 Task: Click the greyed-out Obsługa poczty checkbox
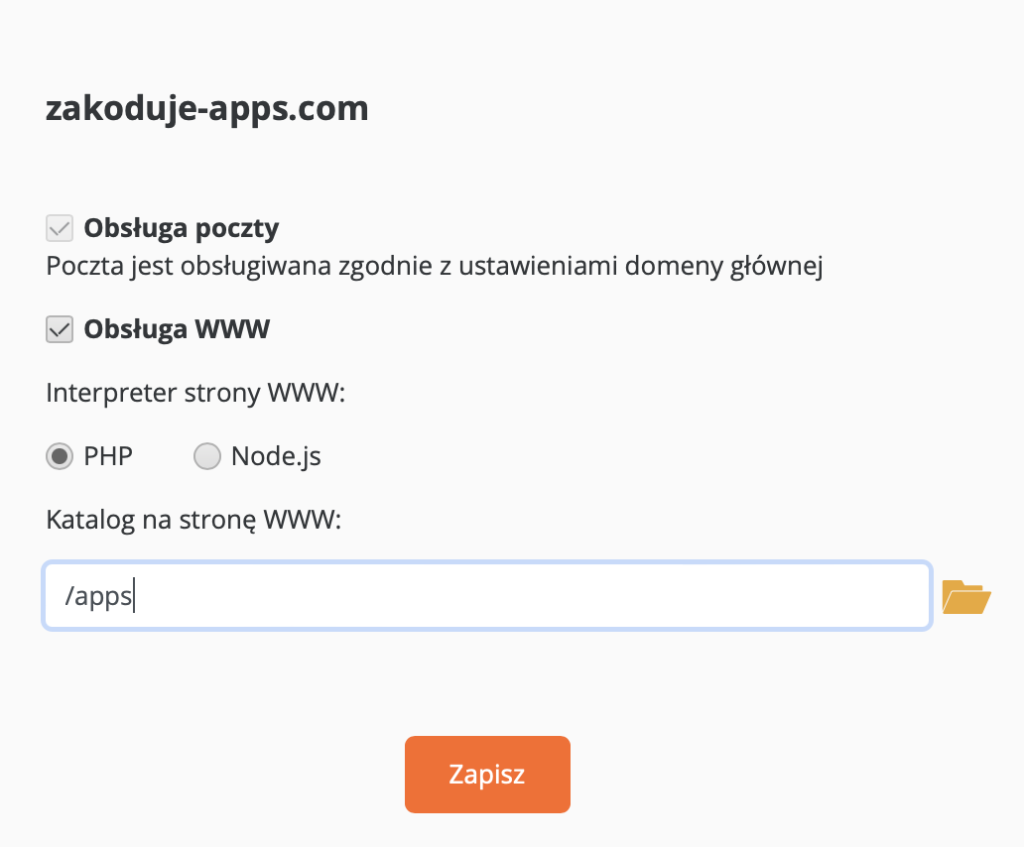[59, 229]
